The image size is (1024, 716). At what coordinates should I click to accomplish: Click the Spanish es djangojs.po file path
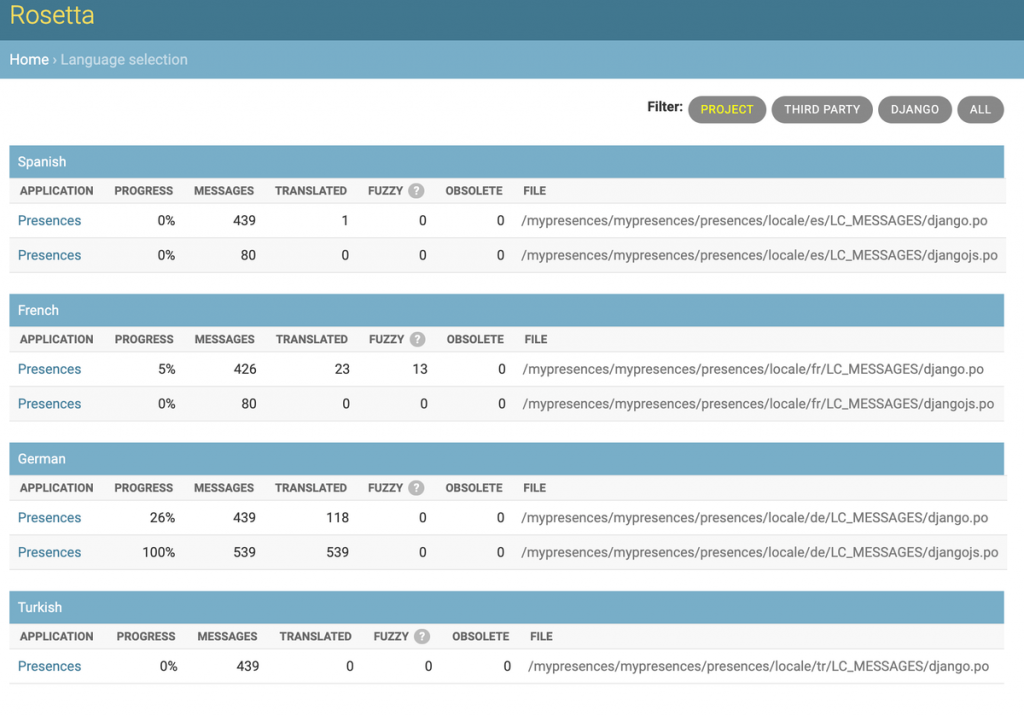(x=760, y=255)
